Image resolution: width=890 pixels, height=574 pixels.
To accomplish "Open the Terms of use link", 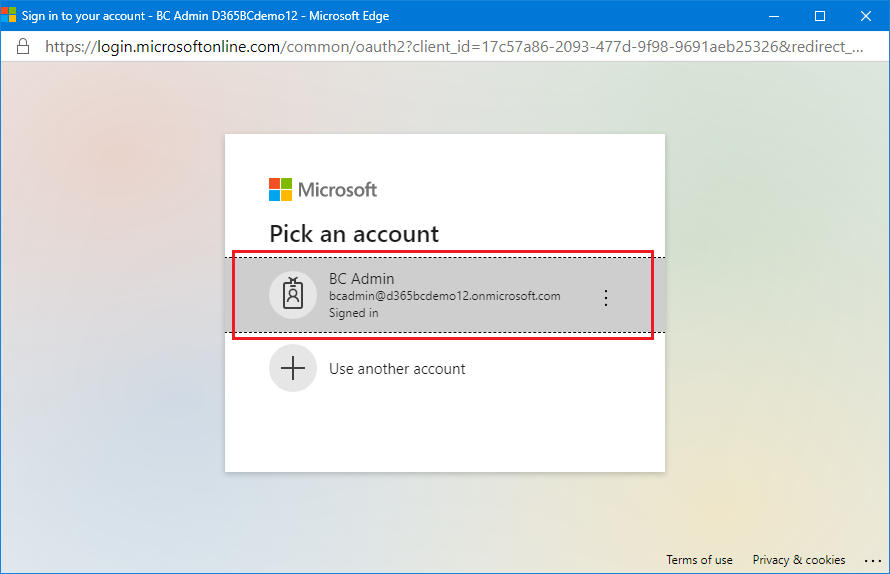I will [x=699, y=560].
